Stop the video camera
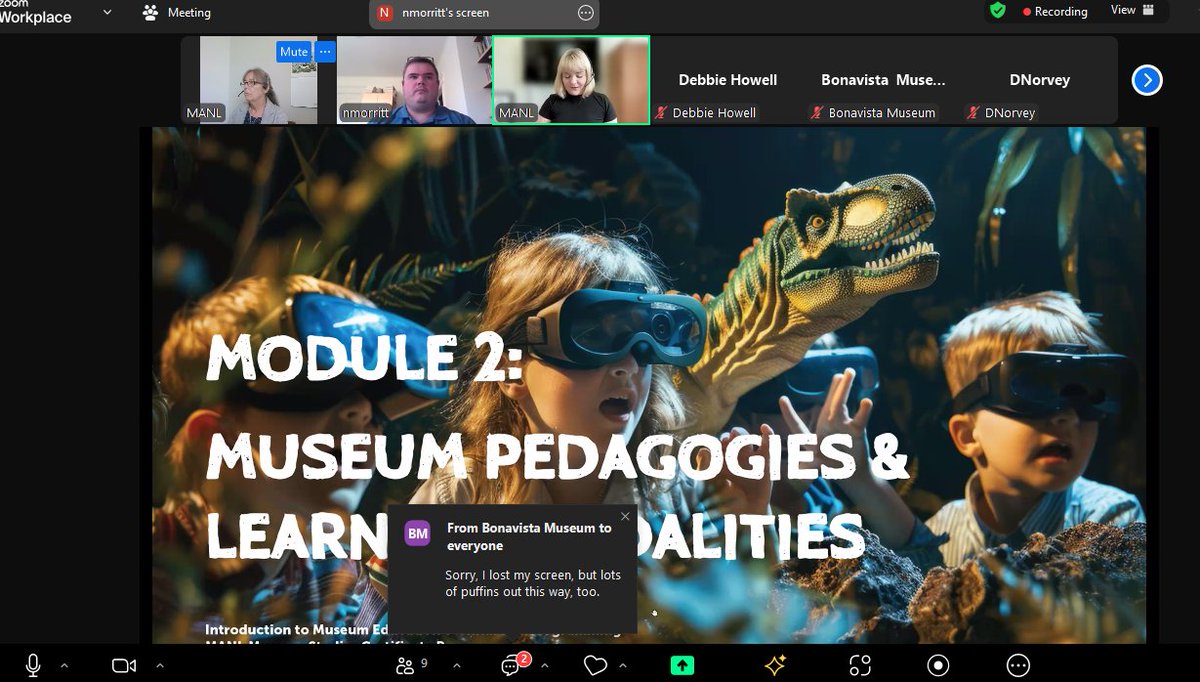The width and height of the screenshot is (1200, 682). pos(123,664)
